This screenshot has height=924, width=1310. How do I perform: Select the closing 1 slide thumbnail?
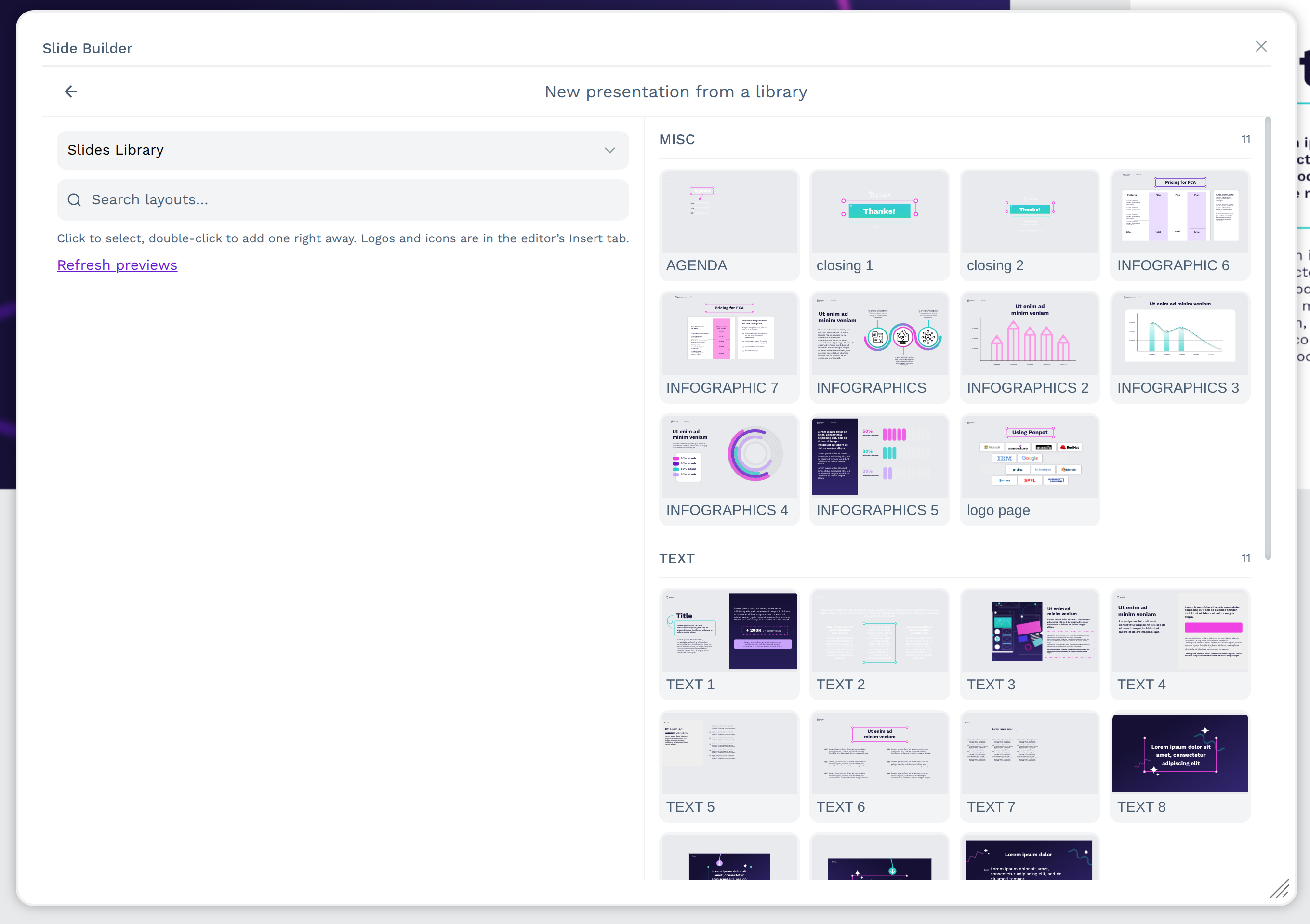point(879,224)
